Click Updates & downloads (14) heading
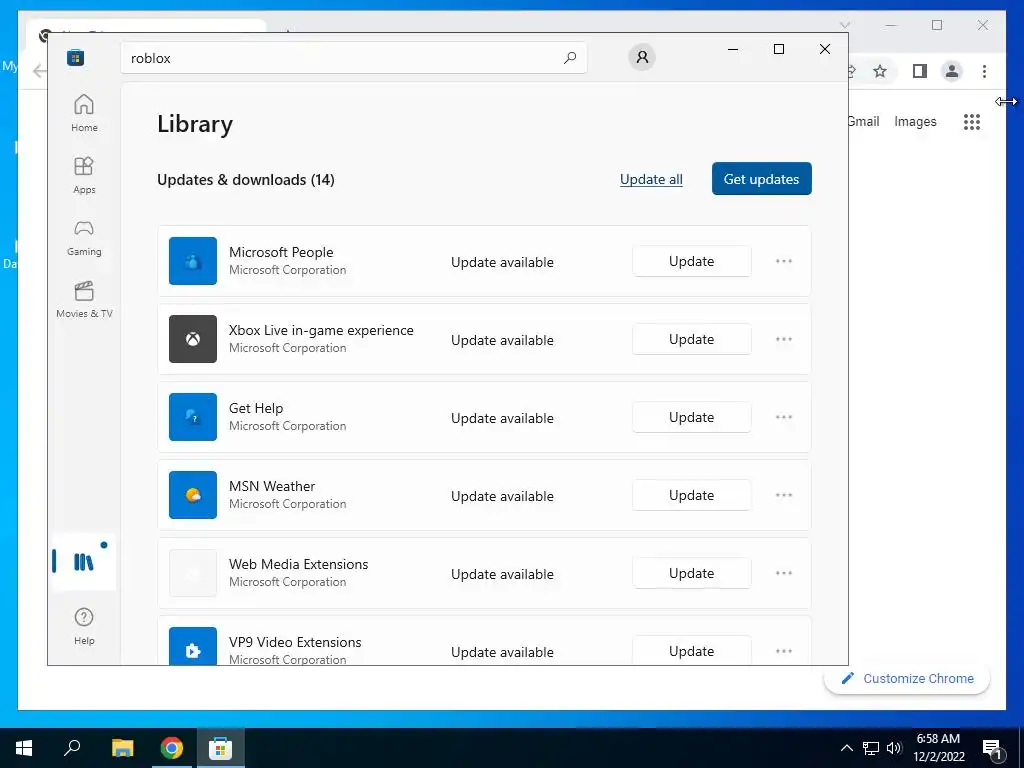Viewport: 1024px width, 768px height. coord(246,180)
